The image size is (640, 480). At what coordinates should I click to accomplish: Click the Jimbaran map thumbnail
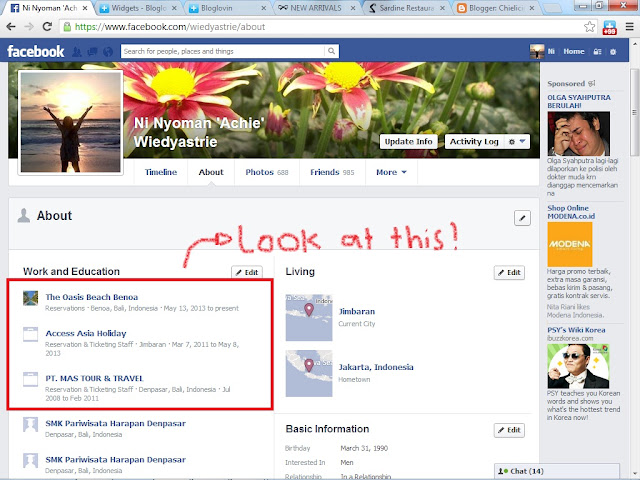pyautogui.click(x=309, y=318)
